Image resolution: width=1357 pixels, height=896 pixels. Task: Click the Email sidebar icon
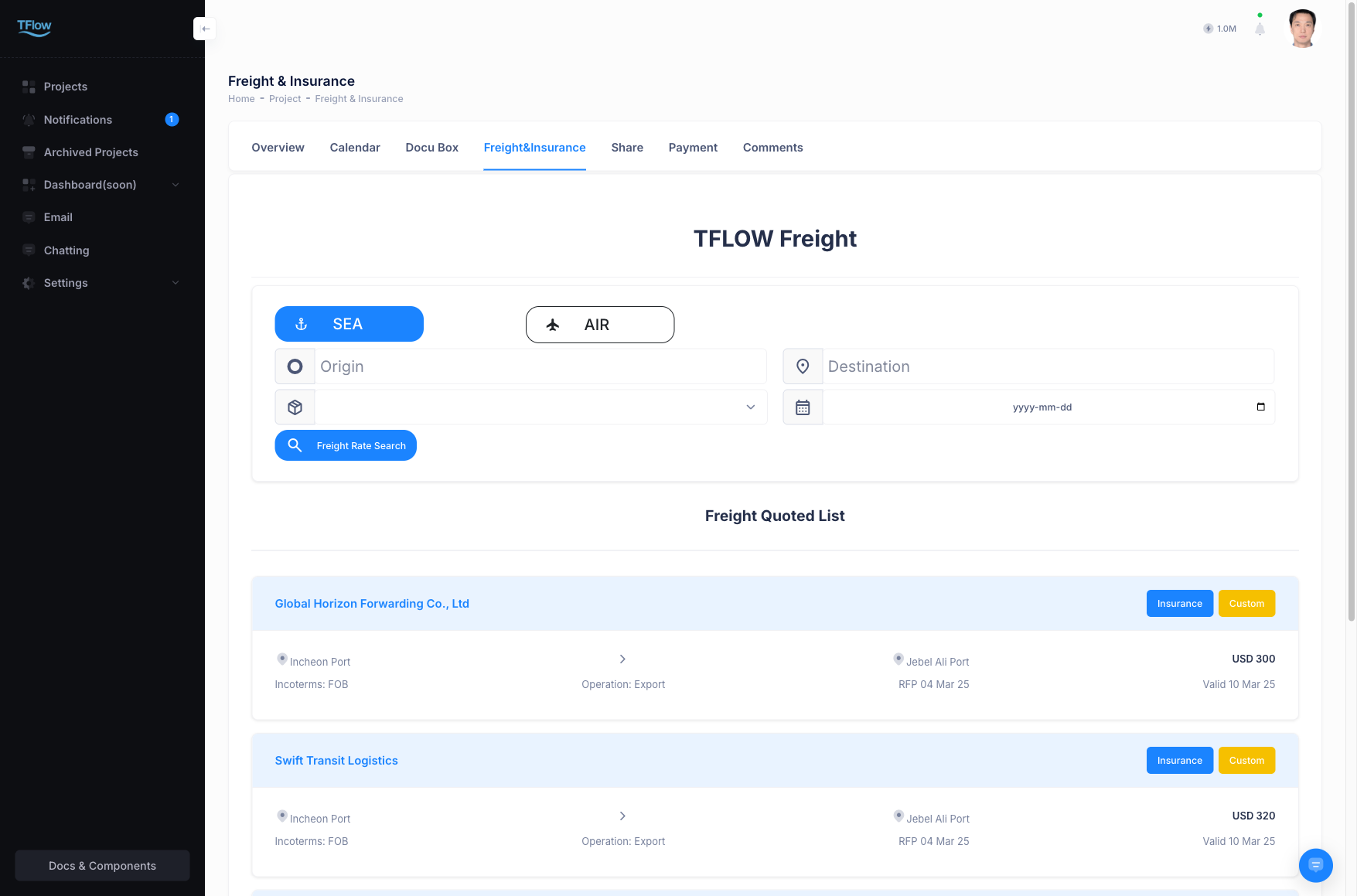(x=29, y=217)
